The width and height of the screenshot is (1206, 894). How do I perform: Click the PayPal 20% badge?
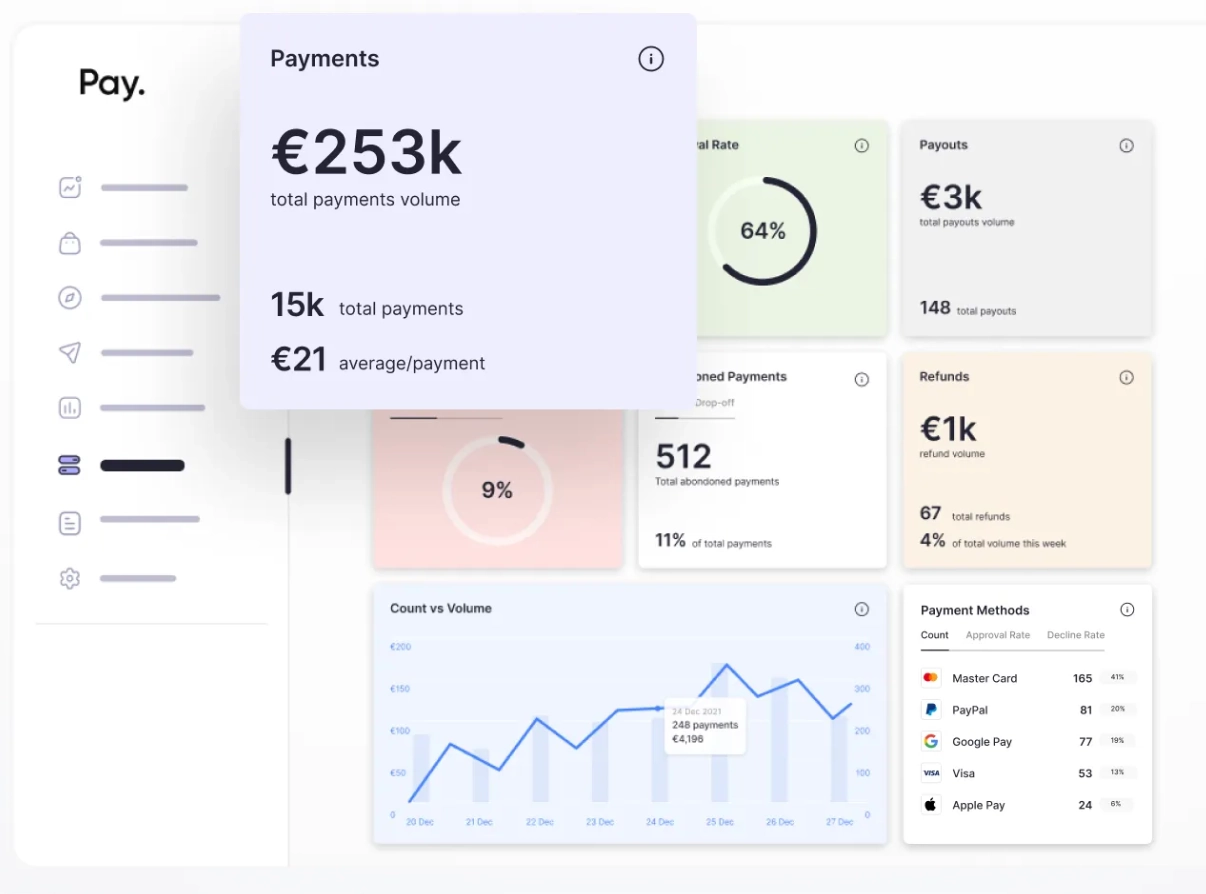1117,710
